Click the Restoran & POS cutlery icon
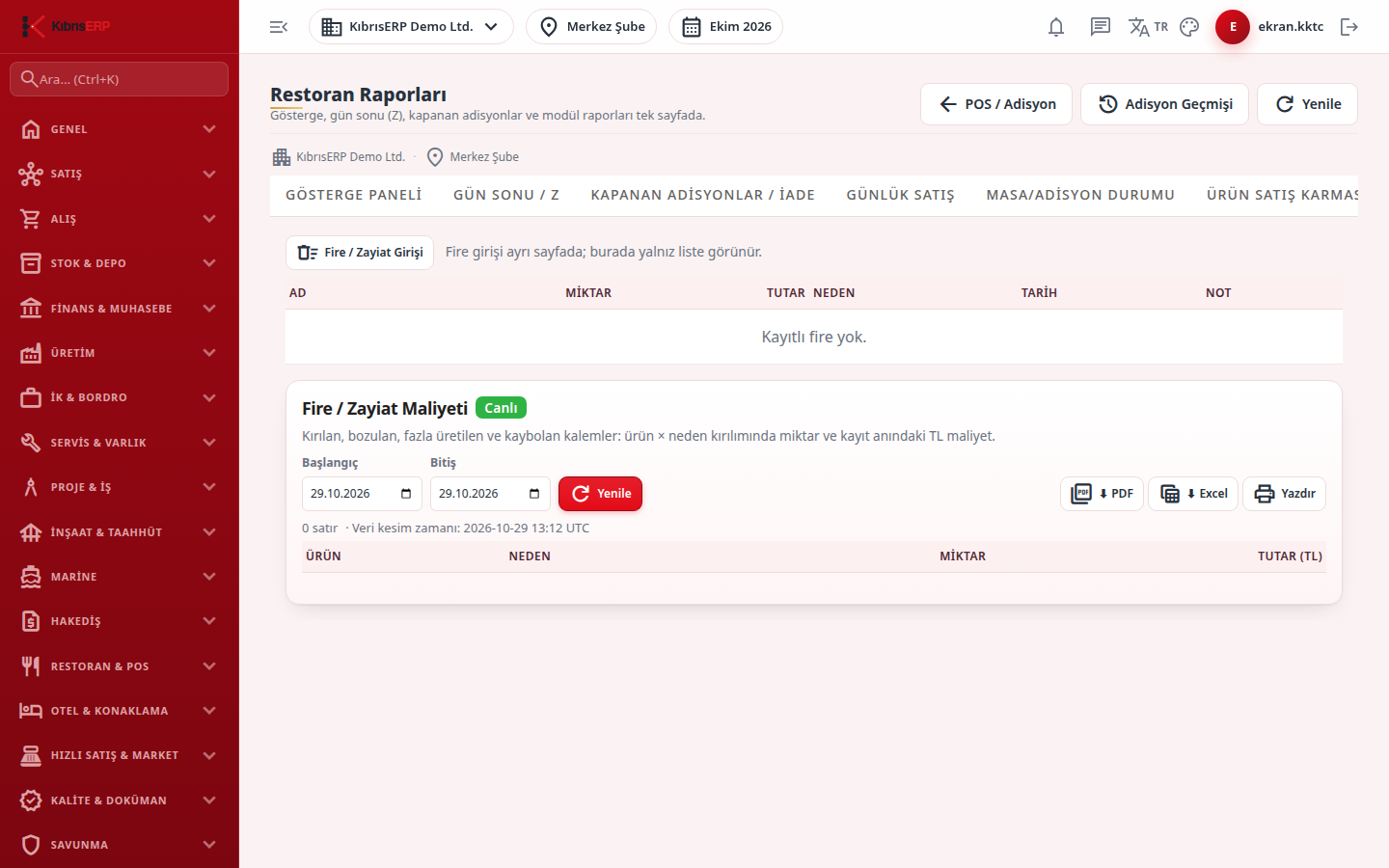The width and height of the screenshot is (1389, 868). 31,666
